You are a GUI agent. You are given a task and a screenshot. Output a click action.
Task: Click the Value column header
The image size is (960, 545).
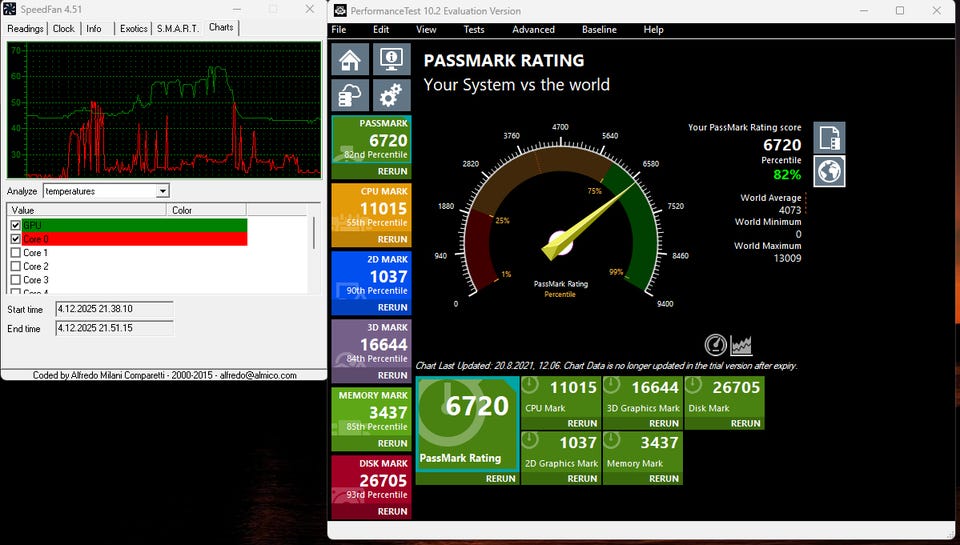pyautogui.click(x=86, y=210)
